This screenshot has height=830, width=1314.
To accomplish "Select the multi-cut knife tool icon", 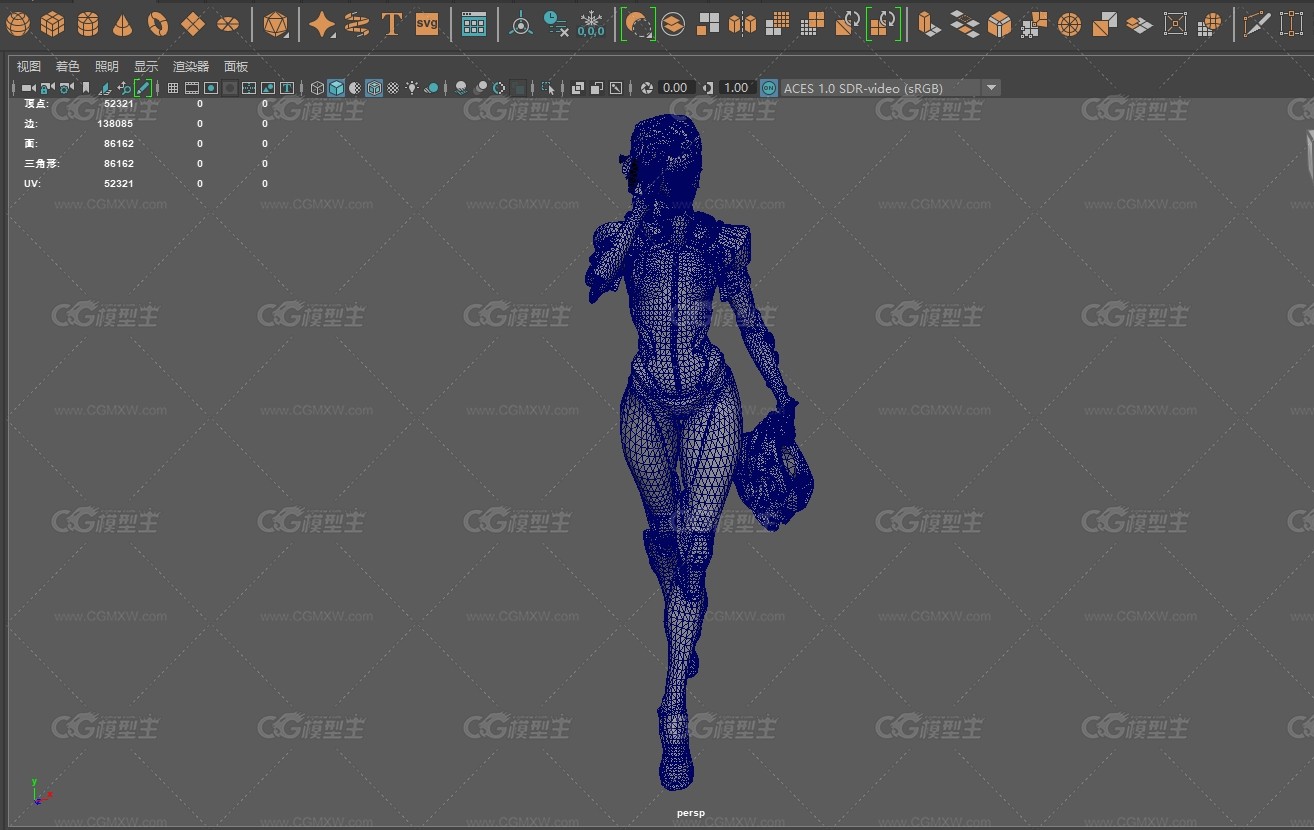I will (x=1256, y=23).
